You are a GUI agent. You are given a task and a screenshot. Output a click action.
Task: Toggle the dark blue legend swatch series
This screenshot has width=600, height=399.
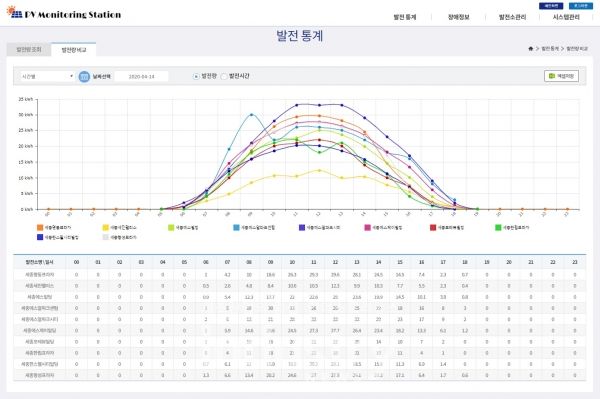point(40,237)
